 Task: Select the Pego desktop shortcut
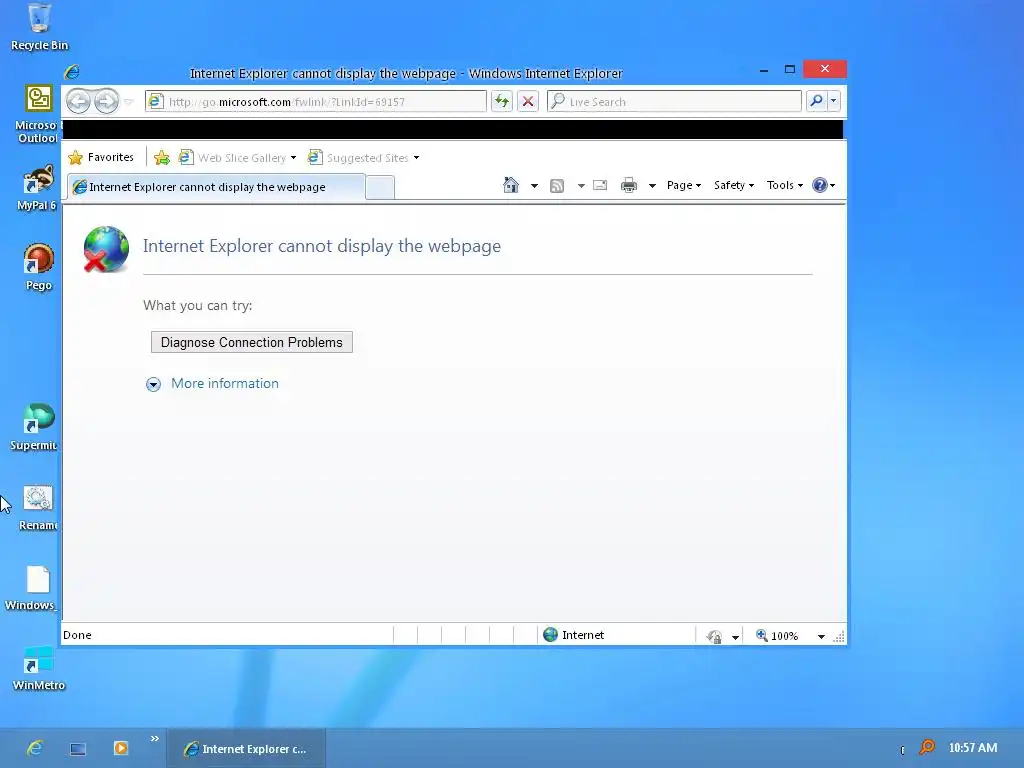(x=39, y=266)
